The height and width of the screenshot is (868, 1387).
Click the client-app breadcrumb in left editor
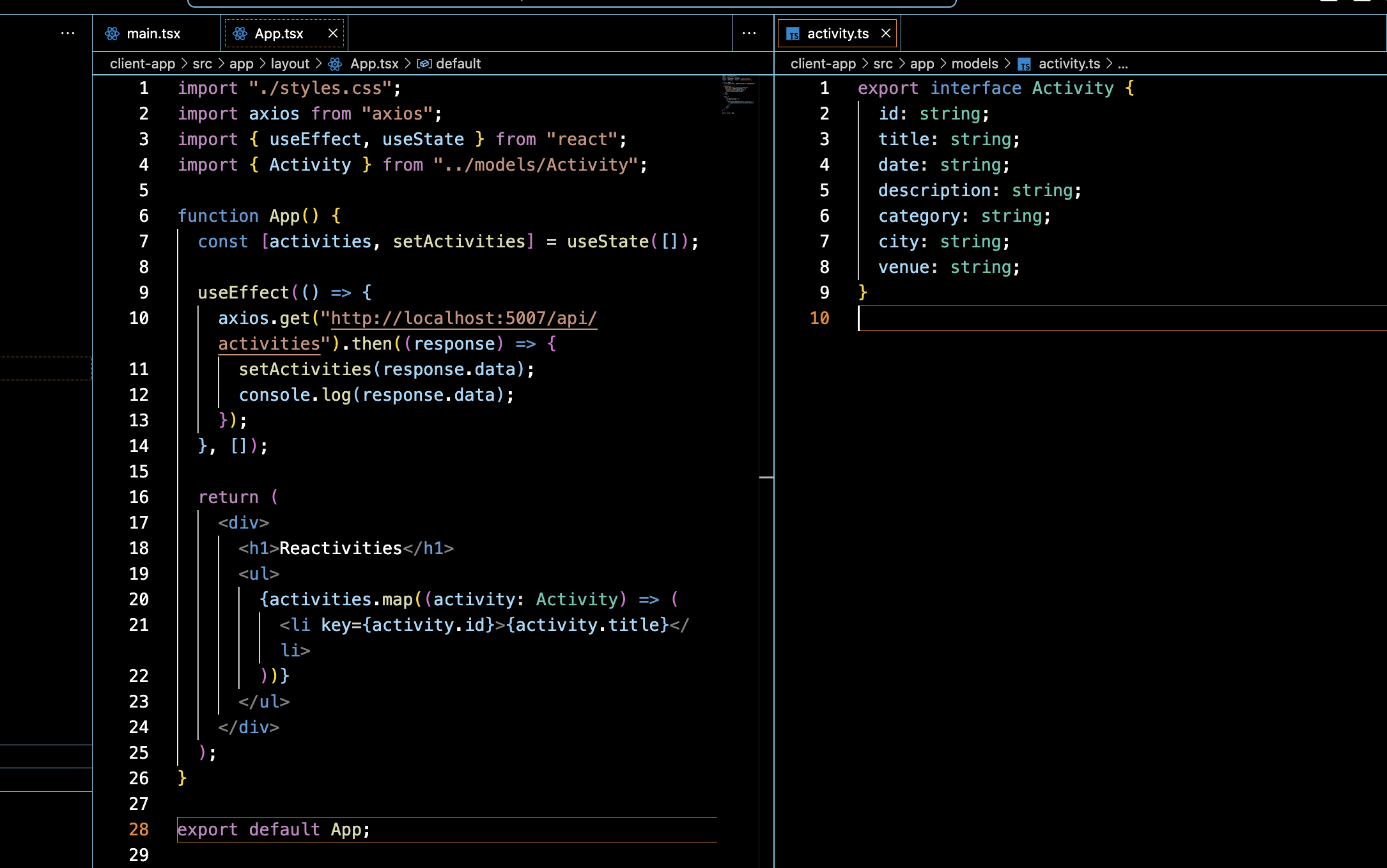[x=142, y=64]
